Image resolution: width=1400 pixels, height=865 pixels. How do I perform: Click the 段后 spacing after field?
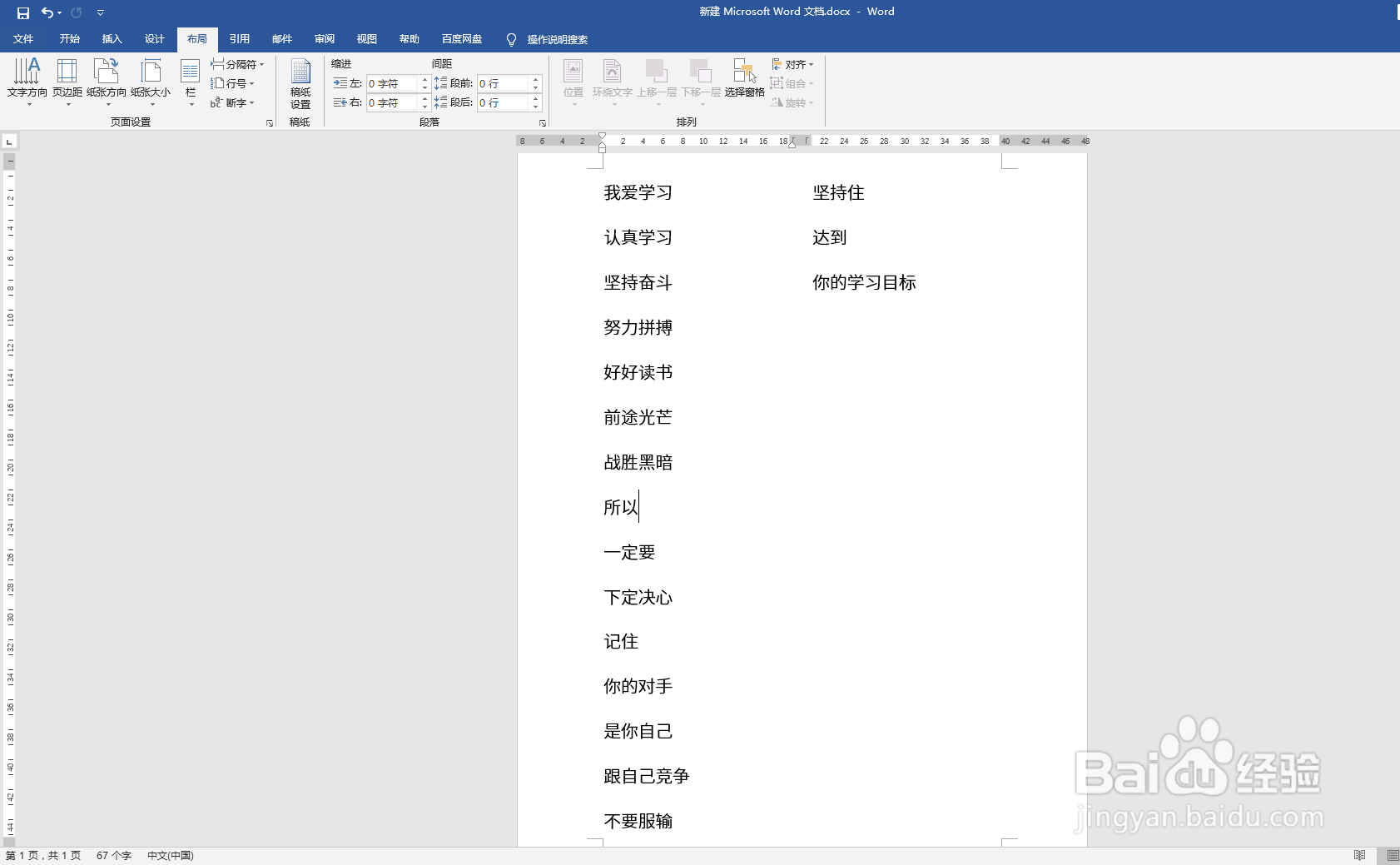[x=503, y=102]
